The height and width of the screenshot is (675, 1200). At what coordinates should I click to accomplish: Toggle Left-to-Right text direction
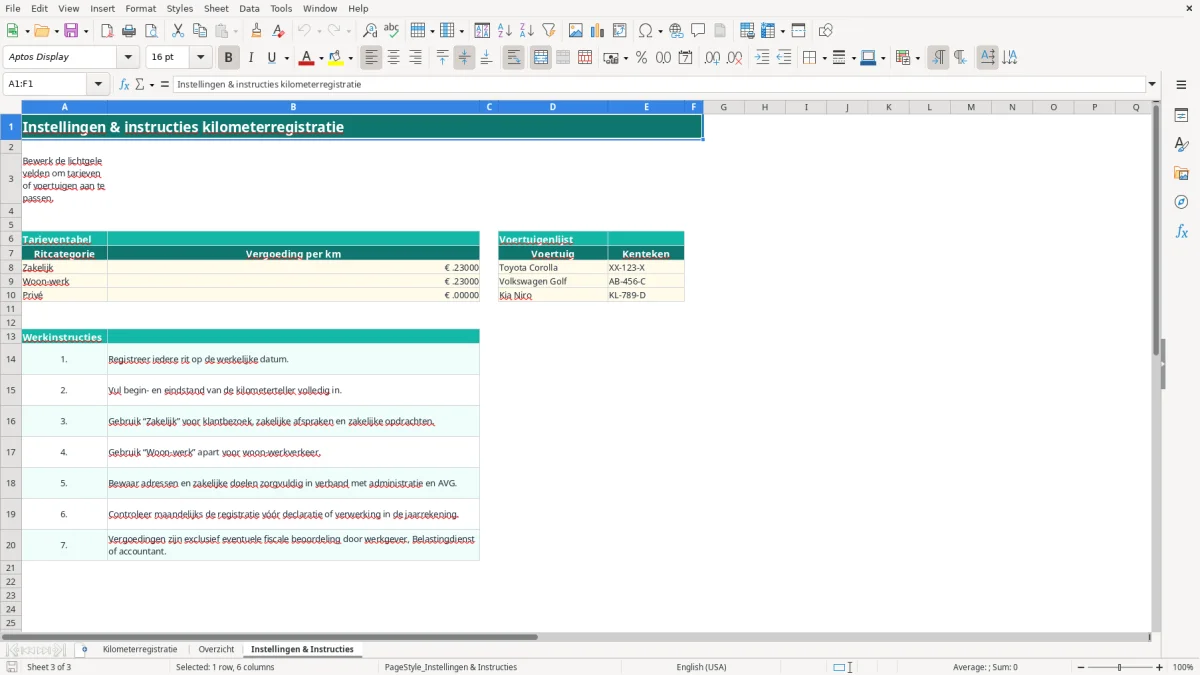pos(938,58)
